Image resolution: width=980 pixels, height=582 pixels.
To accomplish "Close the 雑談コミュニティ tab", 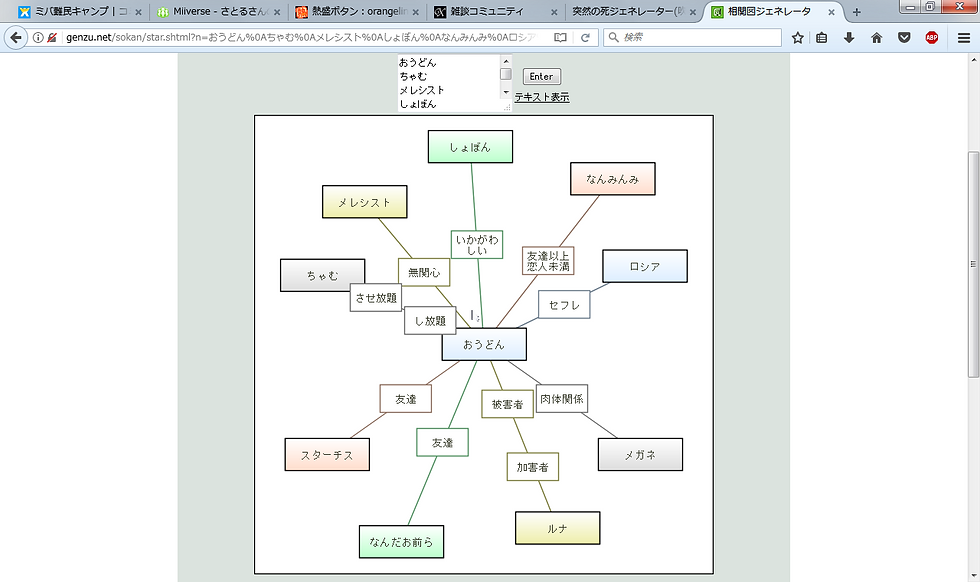I will point(554,12).
